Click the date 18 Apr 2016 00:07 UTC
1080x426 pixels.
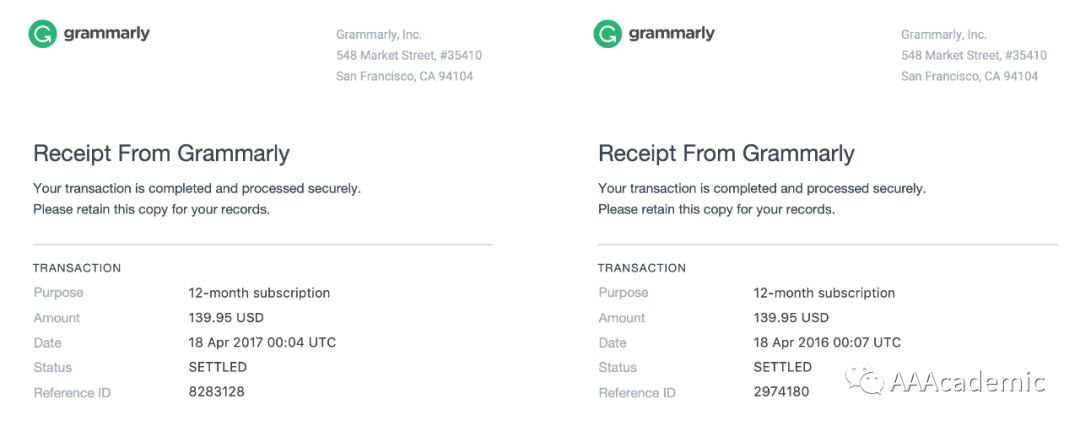[x=827, y=342]
